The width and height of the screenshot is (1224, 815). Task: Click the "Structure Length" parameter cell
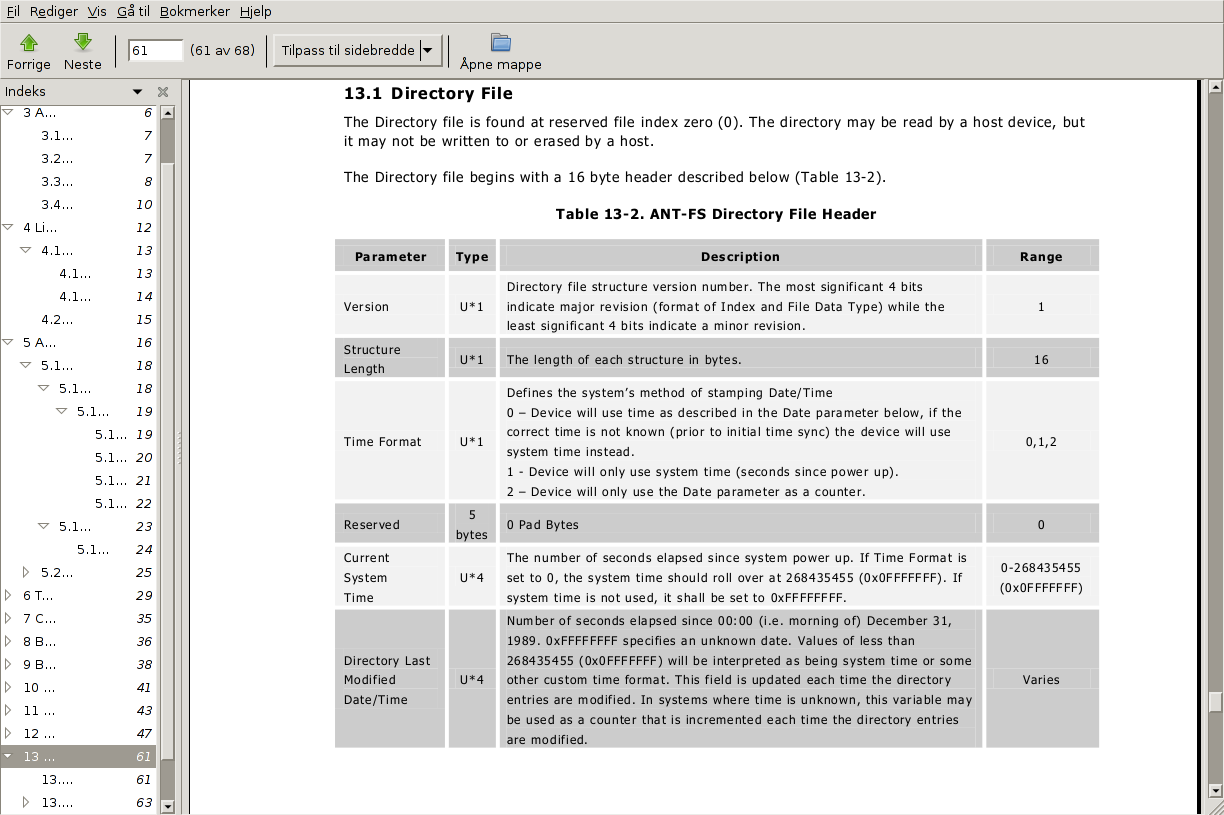pyautogui.click(x=391, y=359)
